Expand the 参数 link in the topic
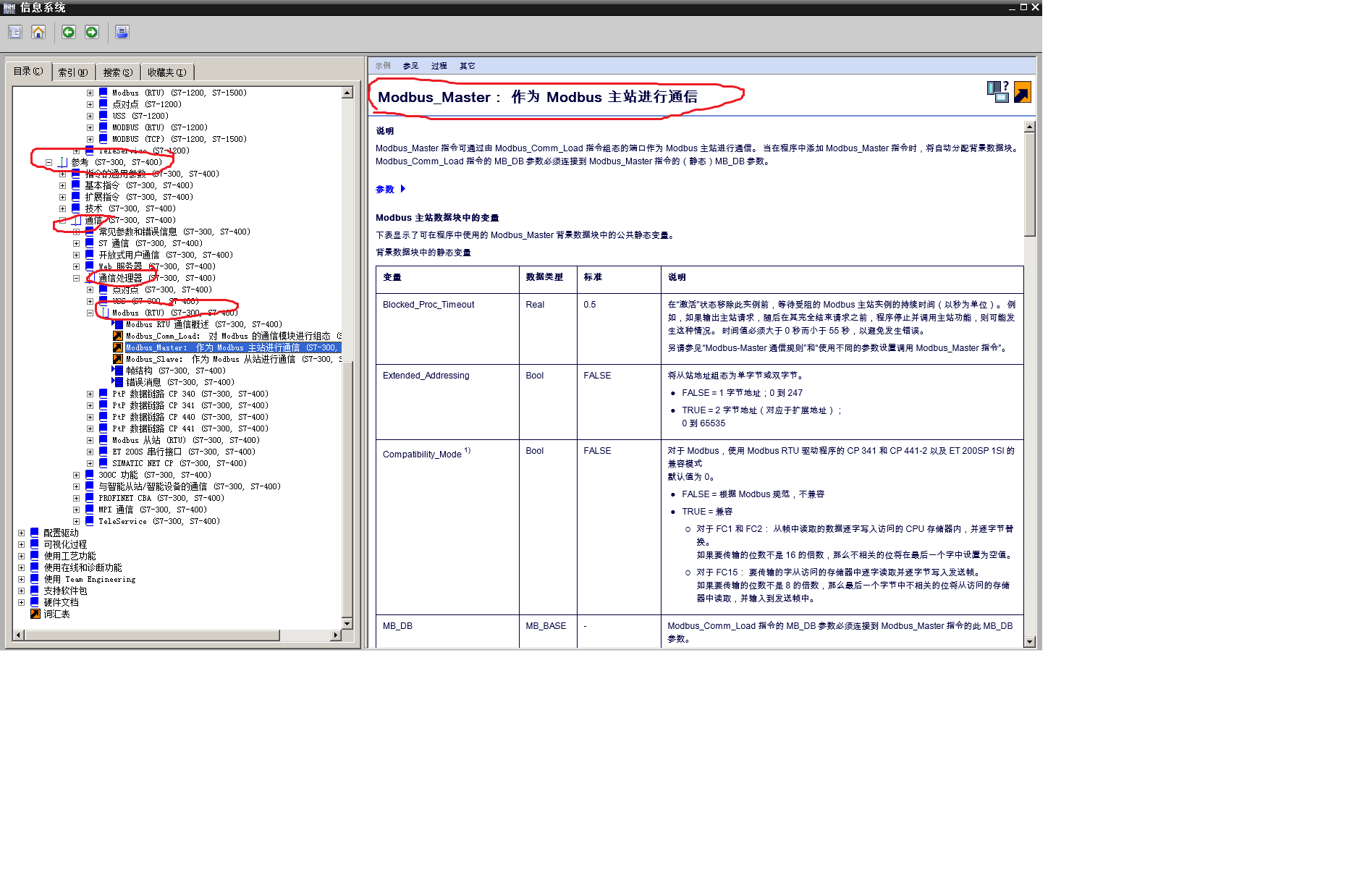 pyautogui.click(x=391, y=190)
